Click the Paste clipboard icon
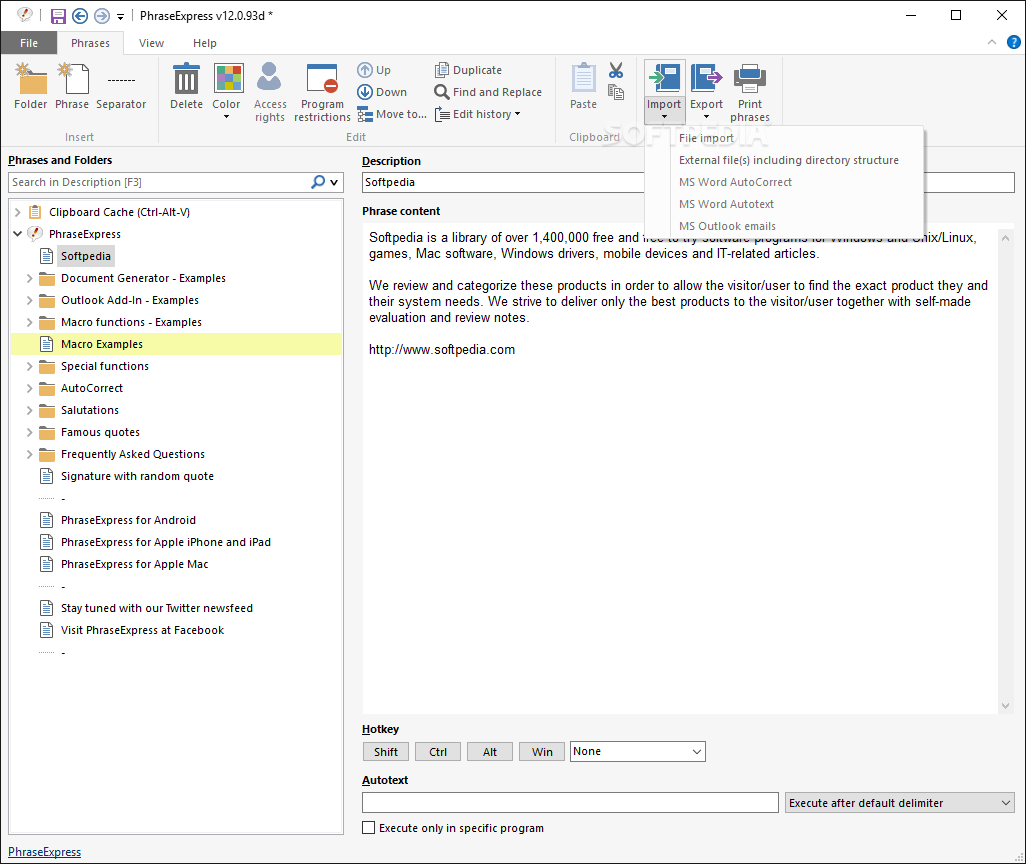Image resolution: width=1026 pixels, height=864 pixels. pyautogui.click(x=583, y=79)
